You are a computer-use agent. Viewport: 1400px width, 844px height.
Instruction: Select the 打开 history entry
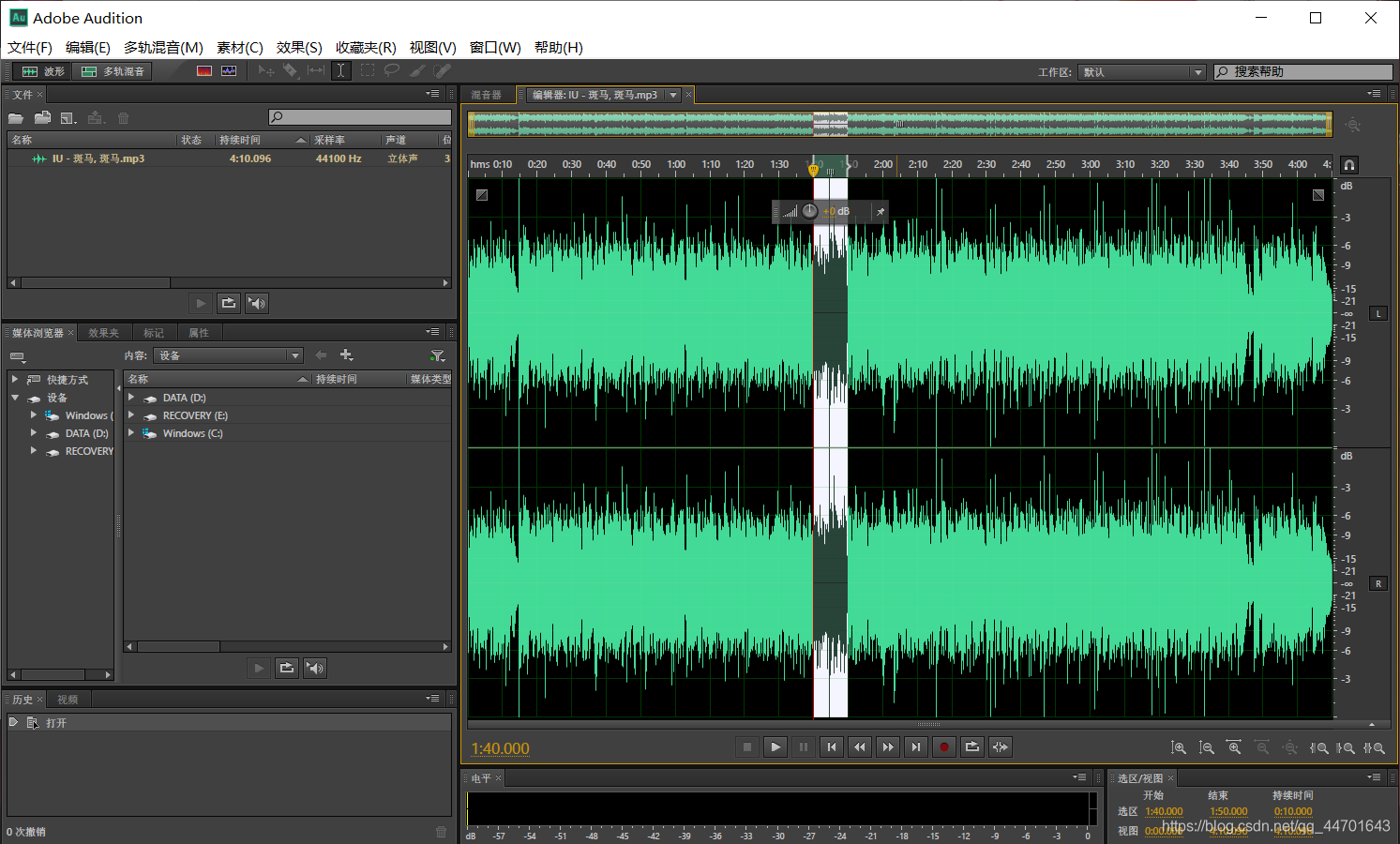tap(230, 723)
